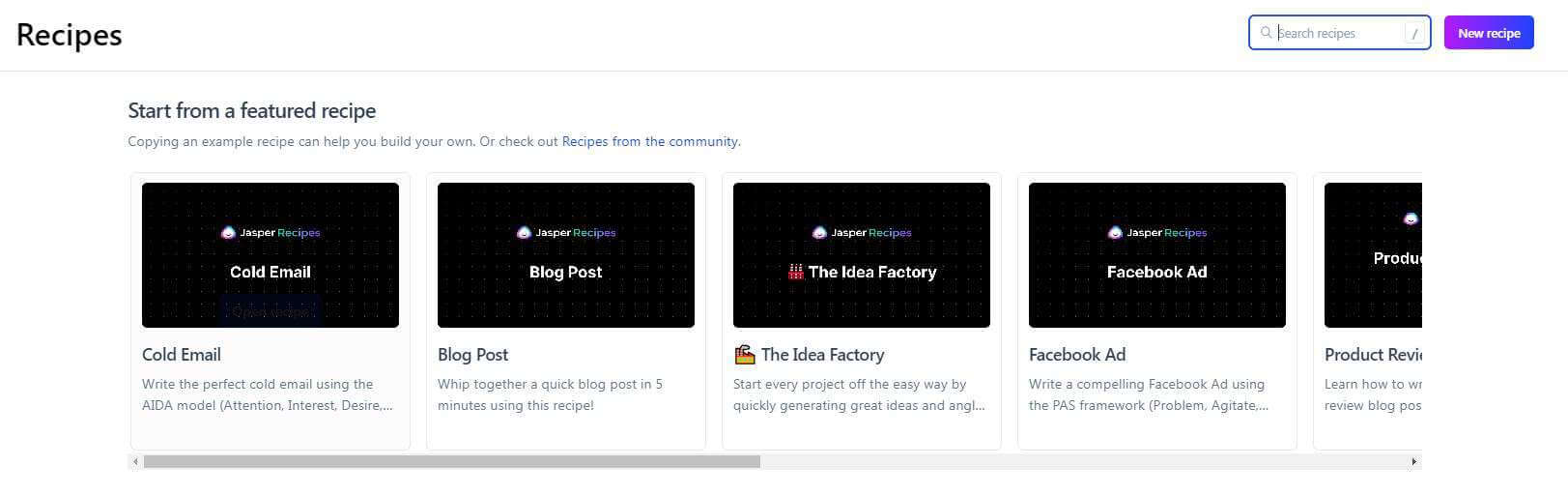Viewport: 1568px width, 495px height.
Task: Open the Facebook Ad recipe thumbnail
Action: tap(1157, 255)
